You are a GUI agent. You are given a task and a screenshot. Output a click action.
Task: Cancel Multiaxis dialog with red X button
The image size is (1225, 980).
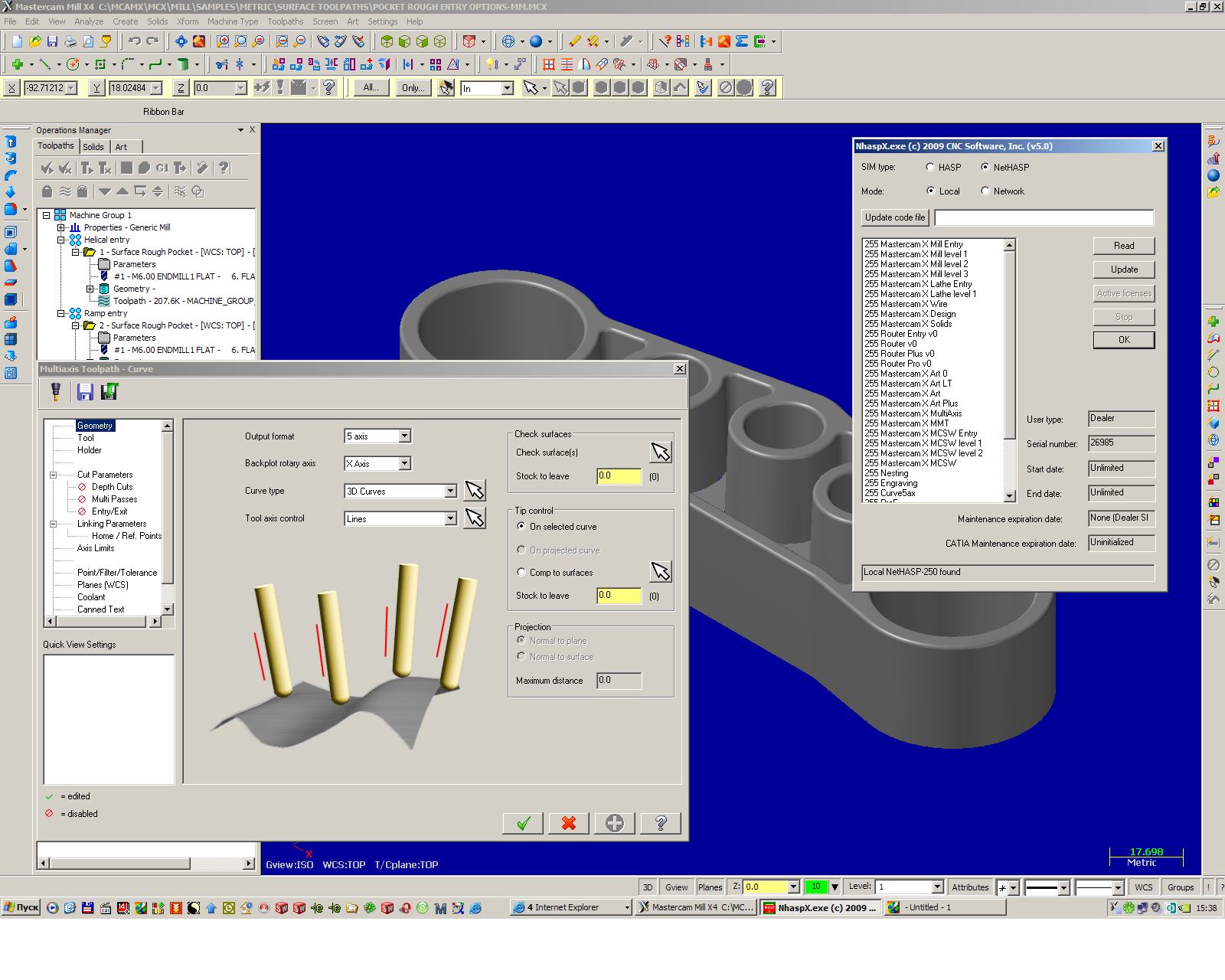(x=569, y=823)
